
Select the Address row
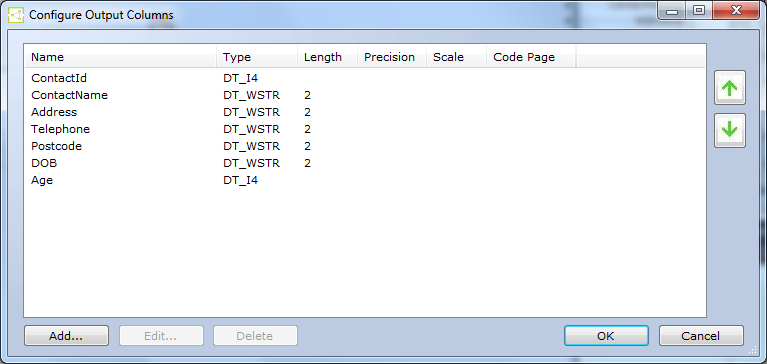(x=364, y=112)
